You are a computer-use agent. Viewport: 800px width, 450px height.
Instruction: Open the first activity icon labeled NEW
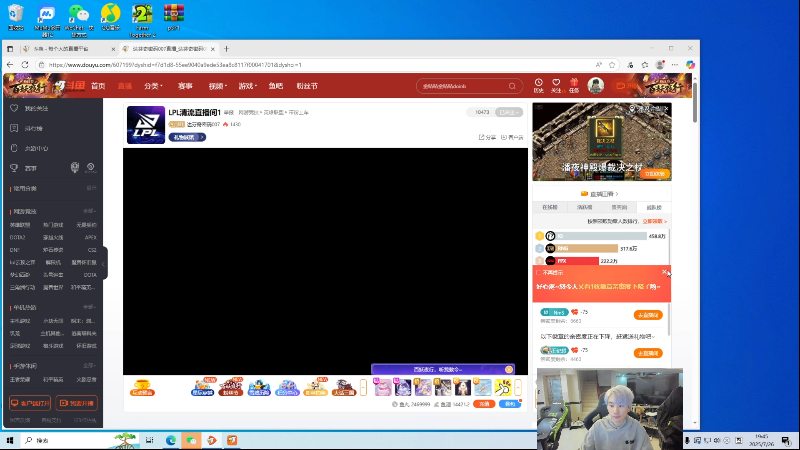[203, 388]
